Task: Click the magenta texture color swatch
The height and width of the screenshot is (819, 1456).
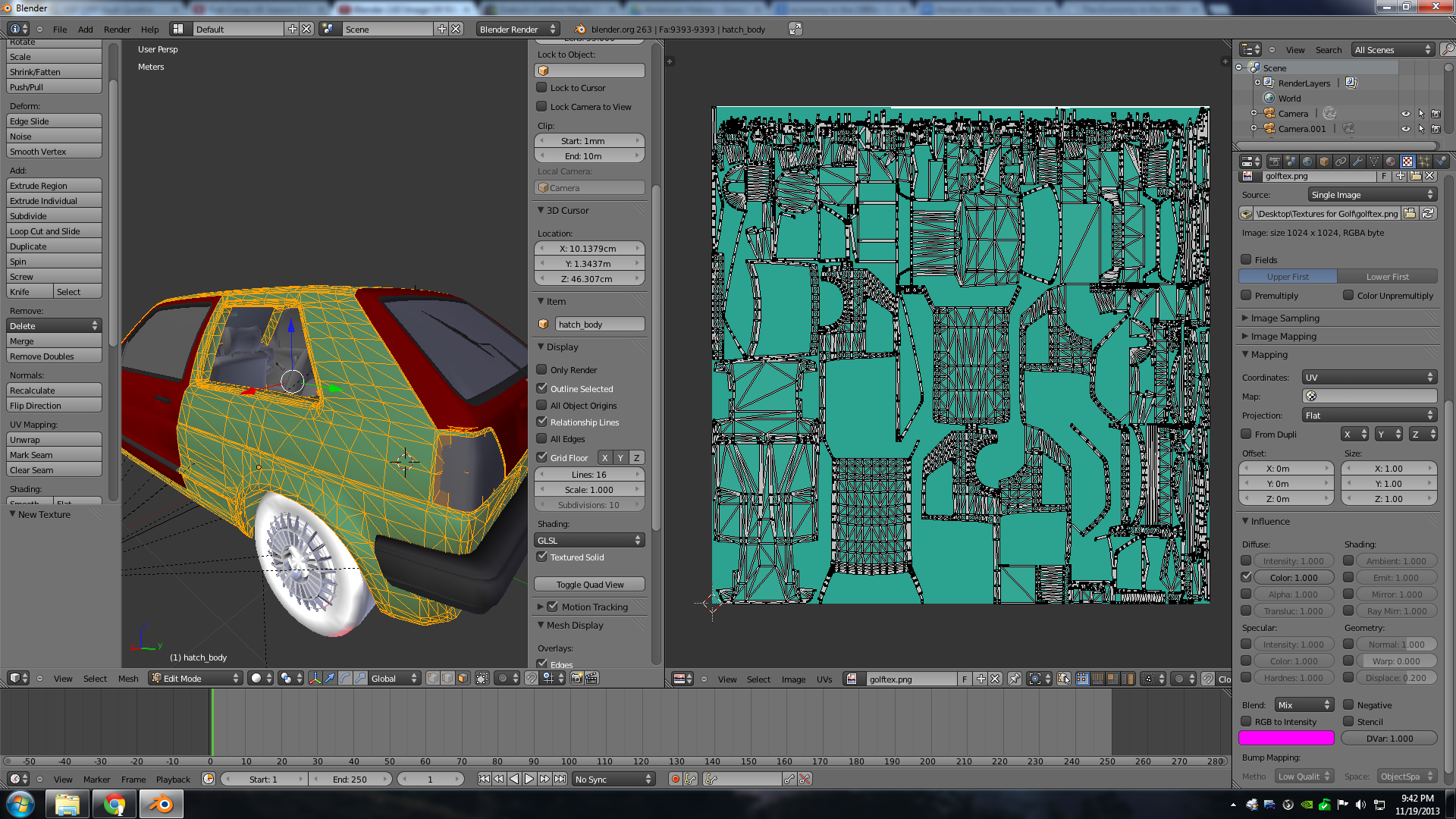Action: (x=1286, y=738)
